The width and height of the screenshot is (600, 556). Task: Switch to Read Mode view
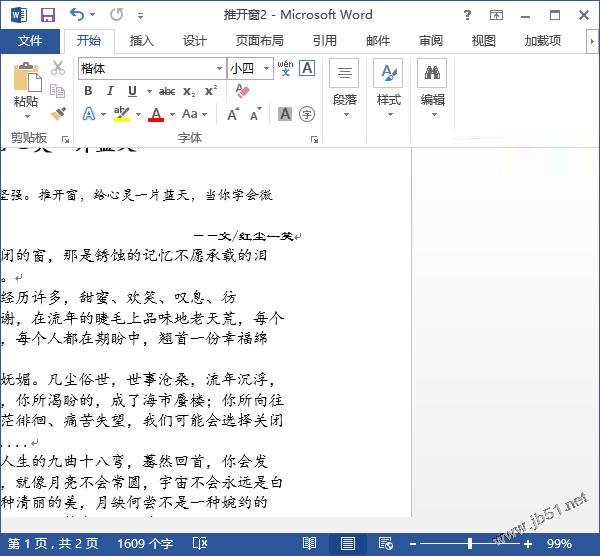coord(309,543)
